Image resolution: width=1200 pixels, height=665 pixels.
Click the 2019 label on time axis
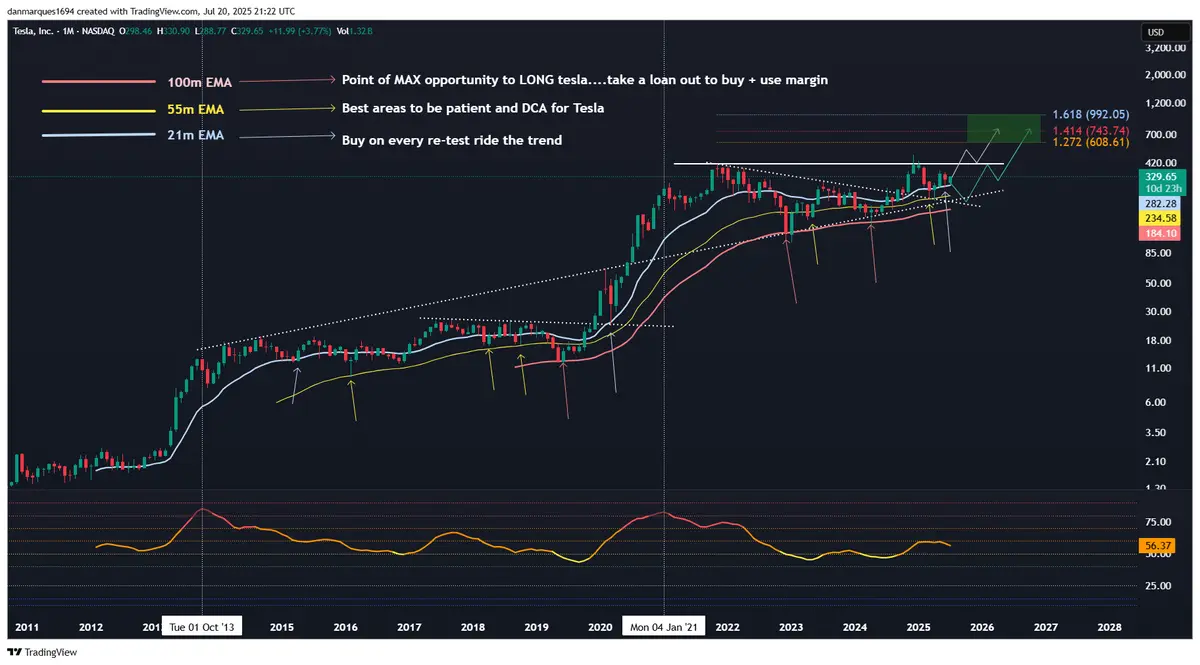click(536, 628)
